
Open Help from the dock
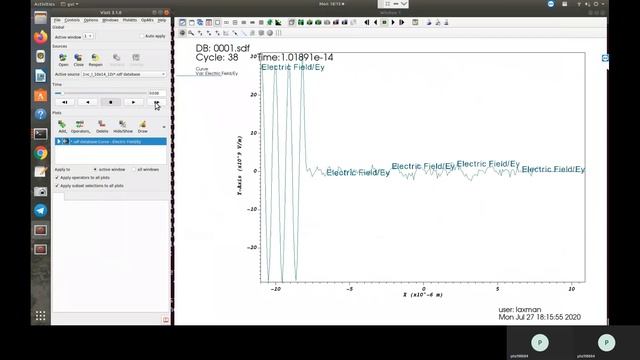point(40,114)
